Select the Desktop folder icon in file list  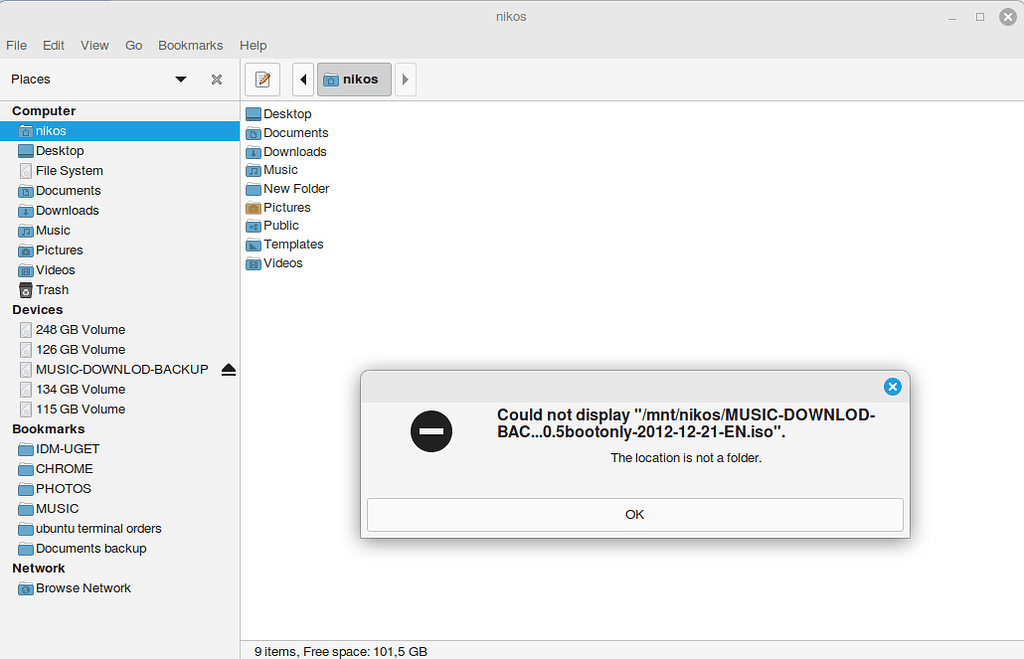pos(253,114)
